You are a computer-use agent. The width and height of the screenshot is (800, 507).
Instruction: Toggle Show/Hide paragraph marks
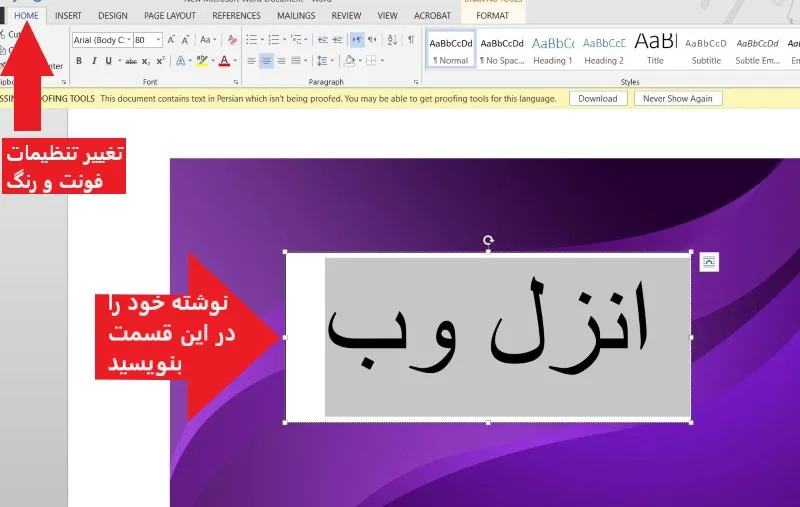pyautogui.click(x=411, y=40)
